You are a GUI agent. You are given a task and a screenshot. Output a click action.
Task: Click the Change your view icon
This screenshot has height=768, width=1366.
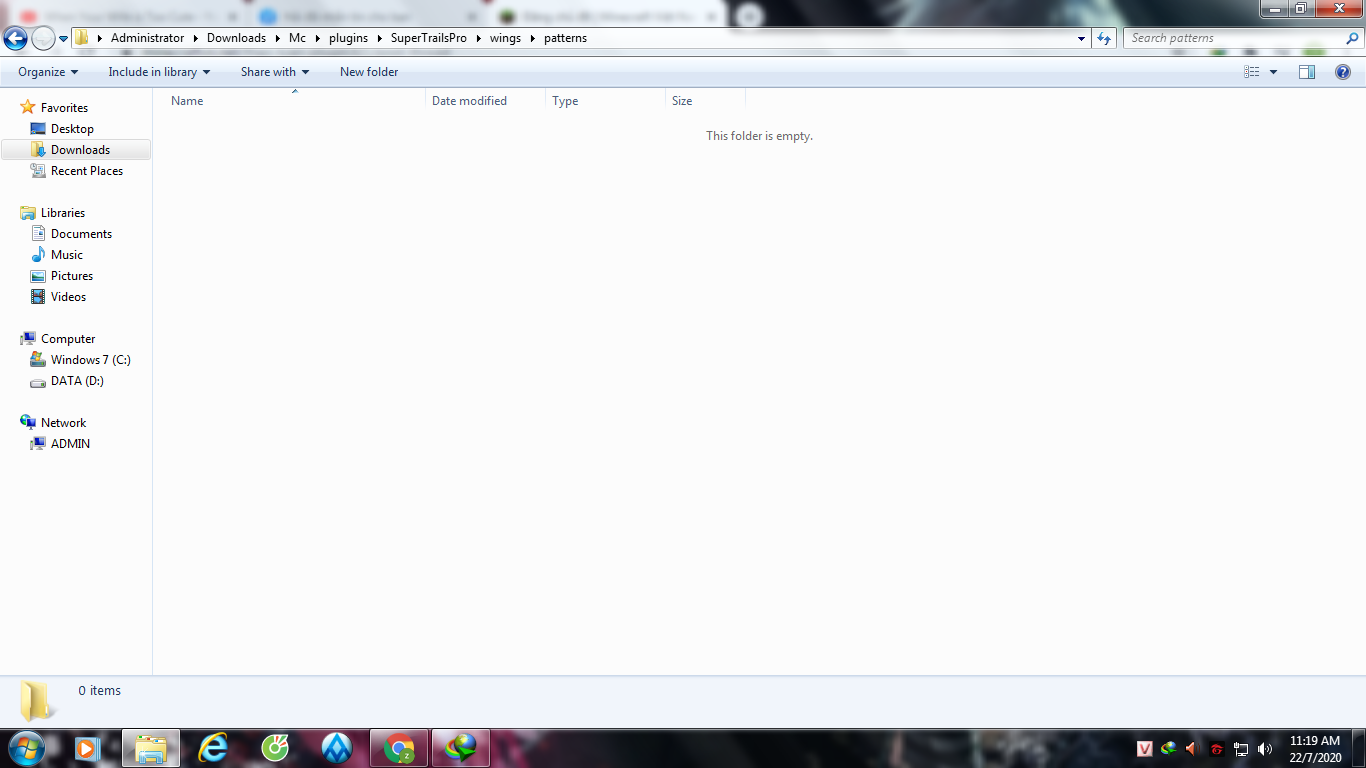click(1252, 72)
